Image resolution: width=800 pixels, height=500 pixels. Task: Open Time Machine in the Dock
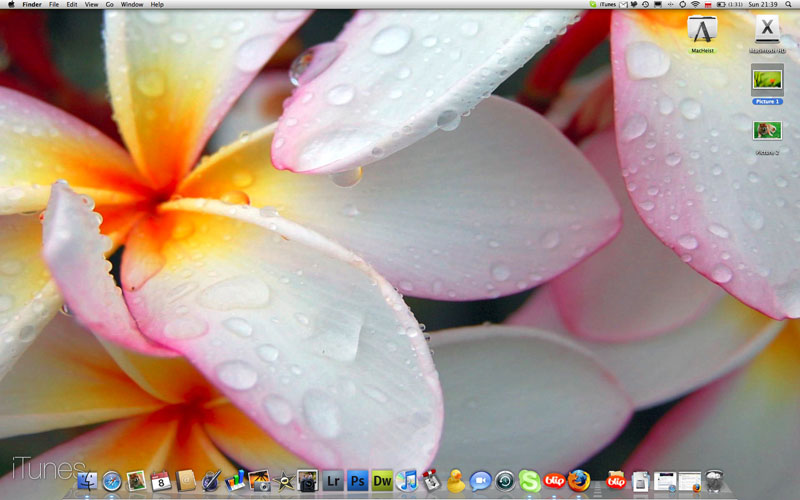505,481
